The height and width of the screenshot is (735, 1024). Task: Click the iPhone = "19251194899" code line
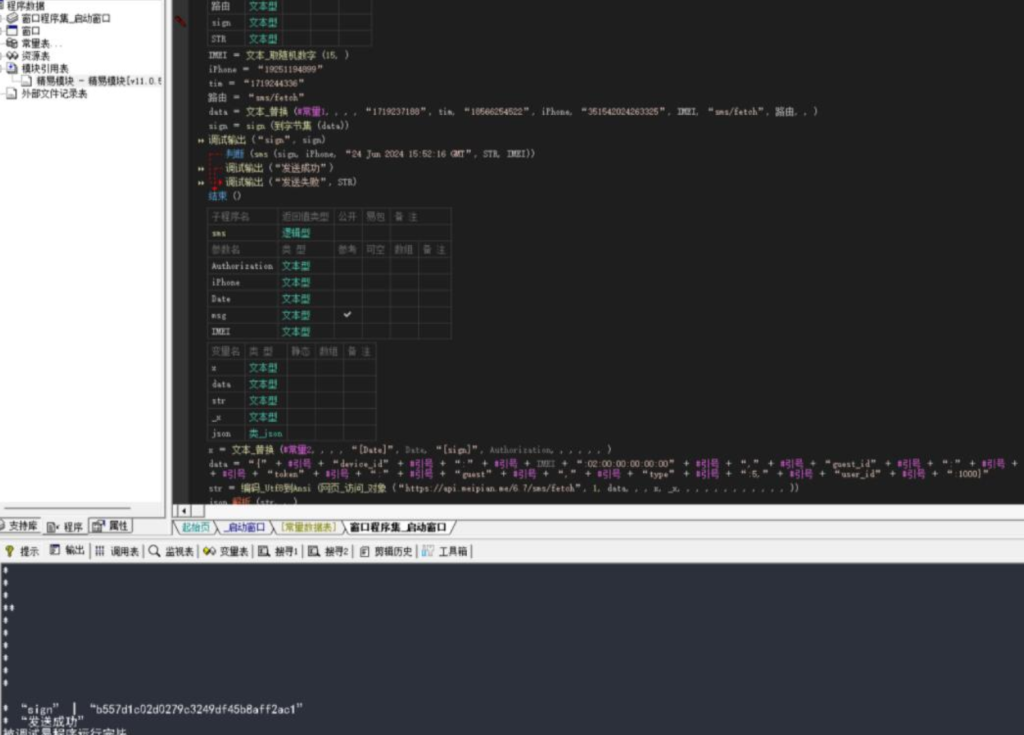pyautogui.click(x=265, y=69)
